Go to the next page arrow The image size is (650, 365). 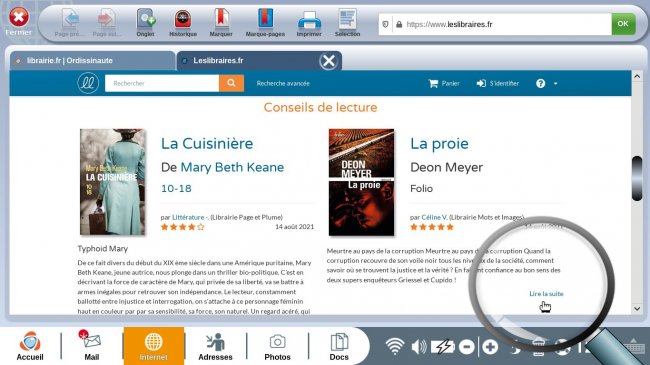[107, 19]
